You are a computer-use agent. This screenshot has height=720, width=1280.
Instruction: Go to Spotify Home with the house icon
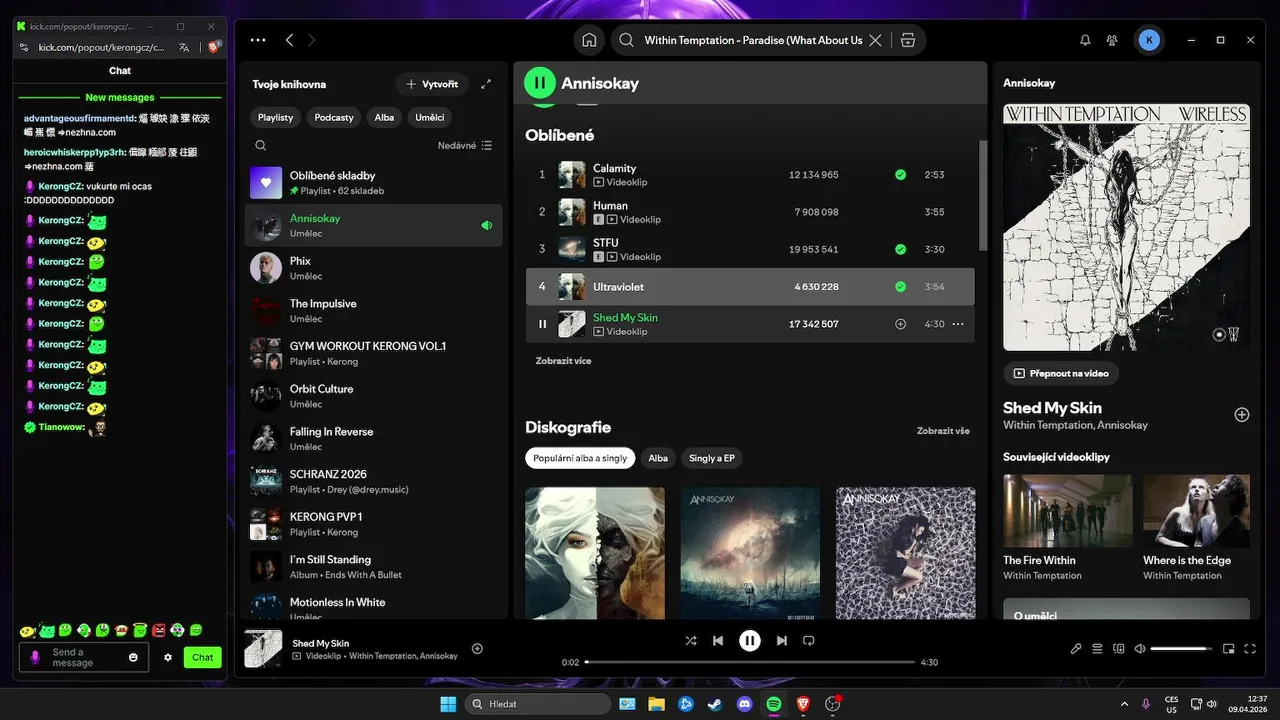click(589, 40)
